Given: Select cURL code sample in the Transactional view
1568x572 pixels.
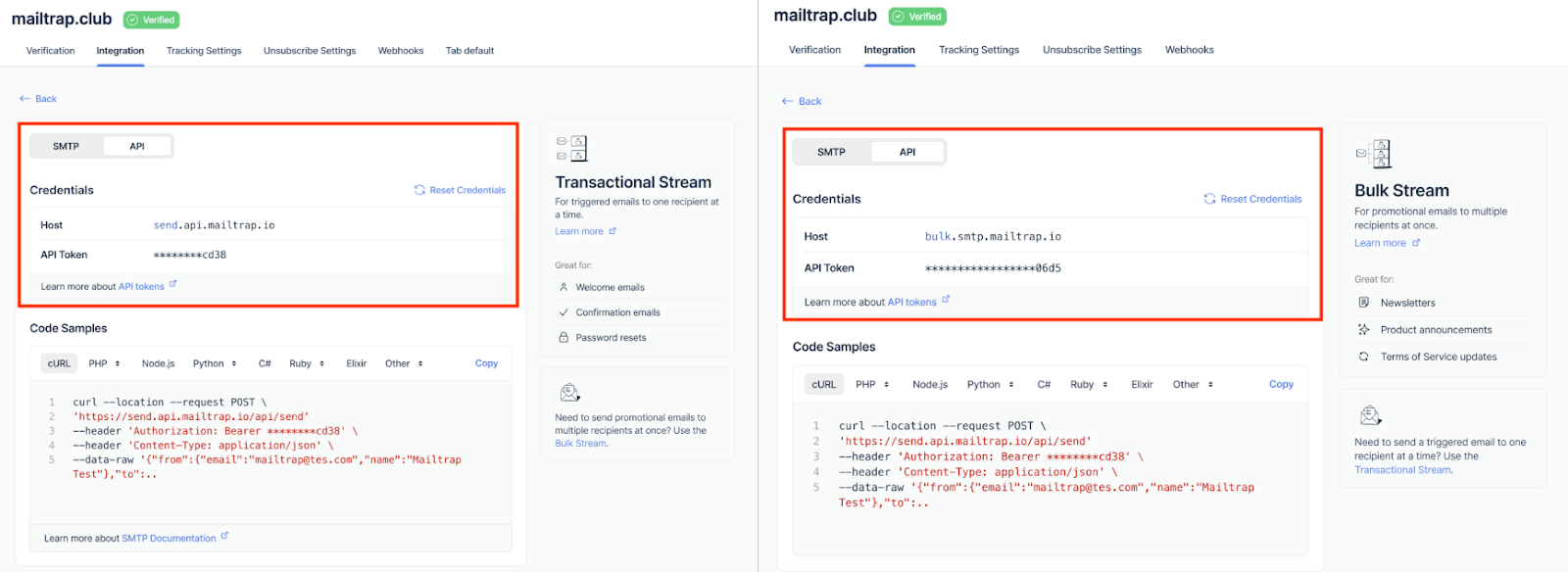Looking at the screenshot, I should [x=59, y=363].
